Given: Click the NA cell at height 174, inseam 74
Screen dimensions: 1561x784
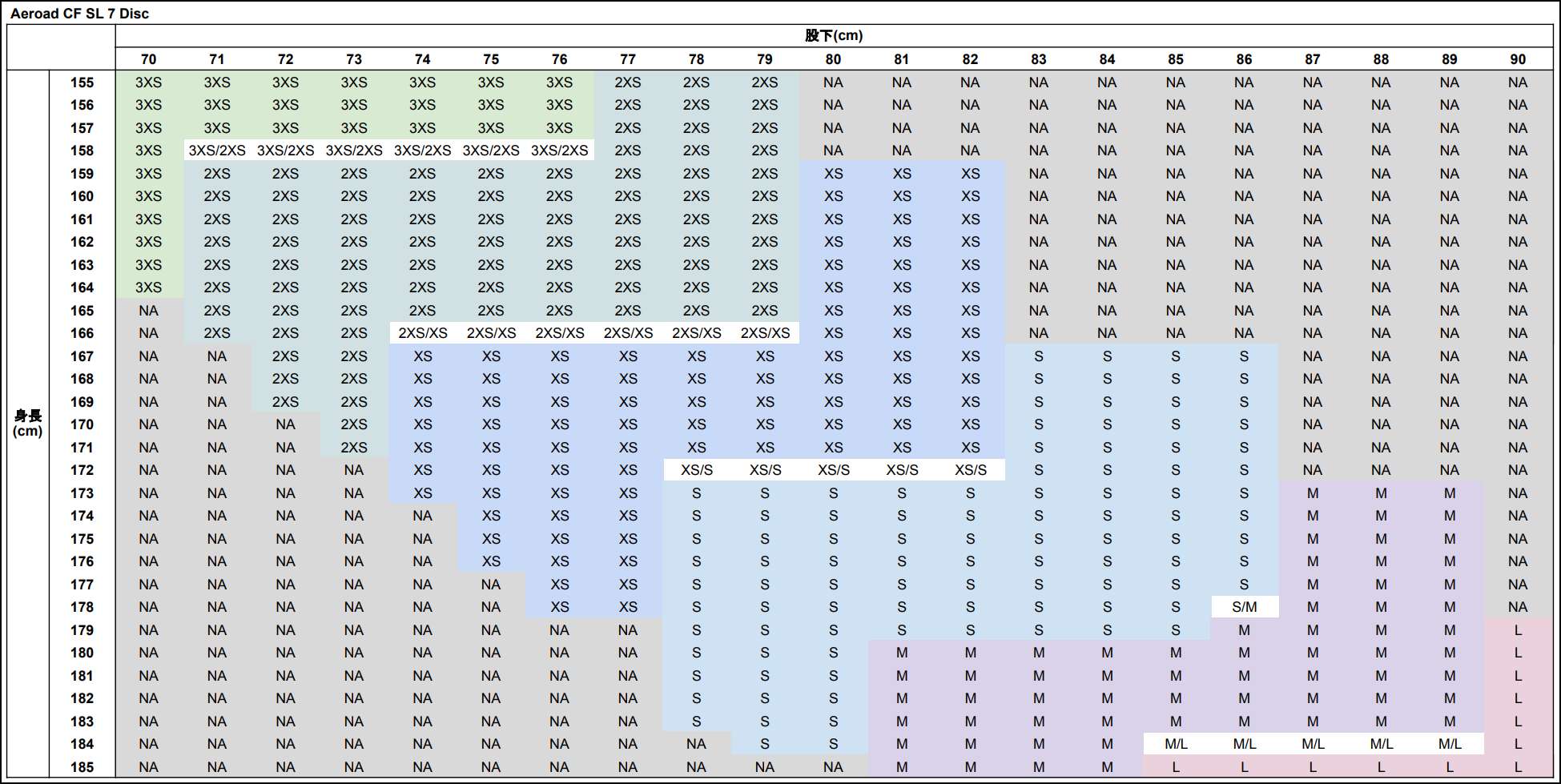Looking at the screenshot, I should [423, 516].
